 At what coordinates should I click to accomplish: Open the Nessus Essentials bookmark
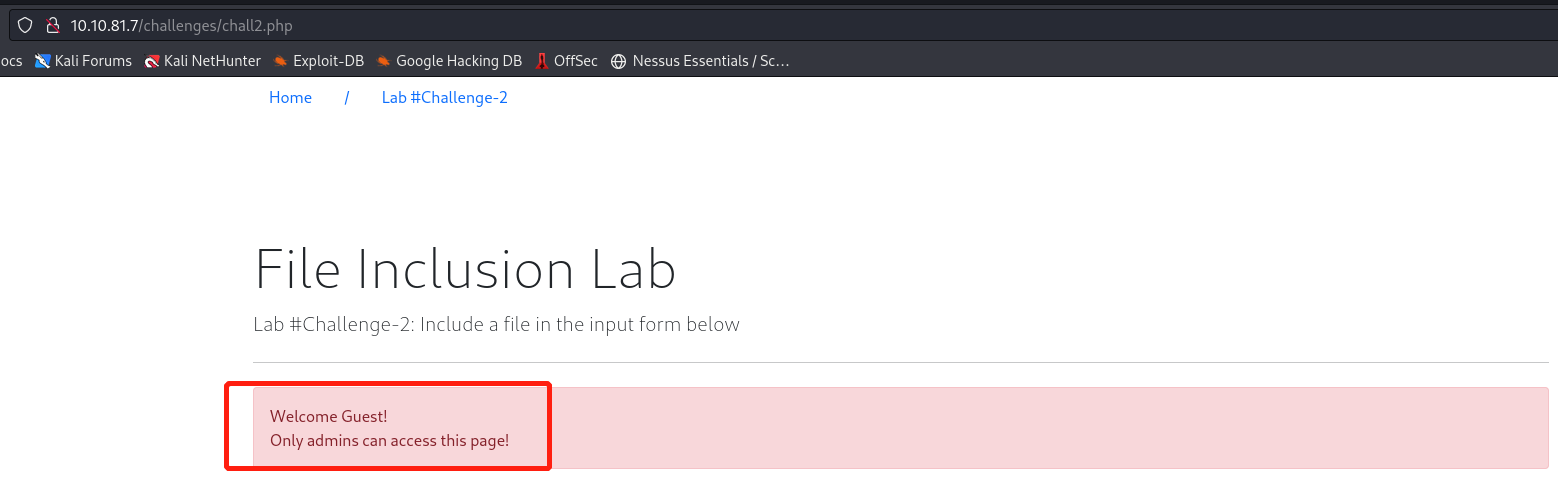700,61
